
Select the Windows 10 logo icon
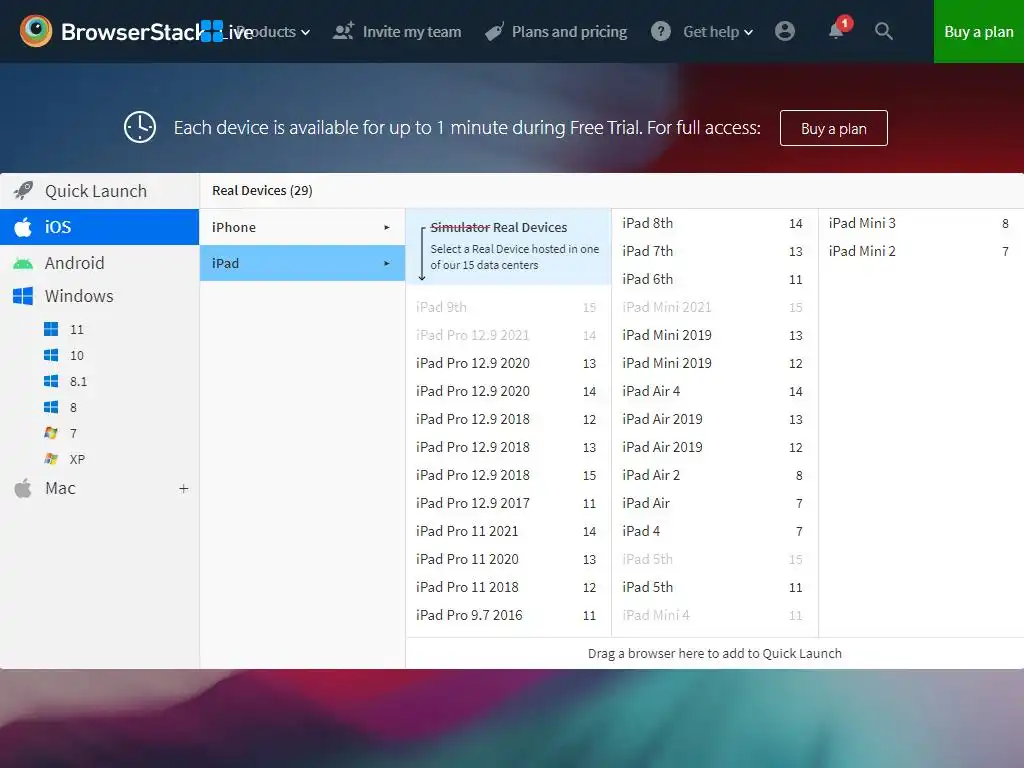[51, 355]
